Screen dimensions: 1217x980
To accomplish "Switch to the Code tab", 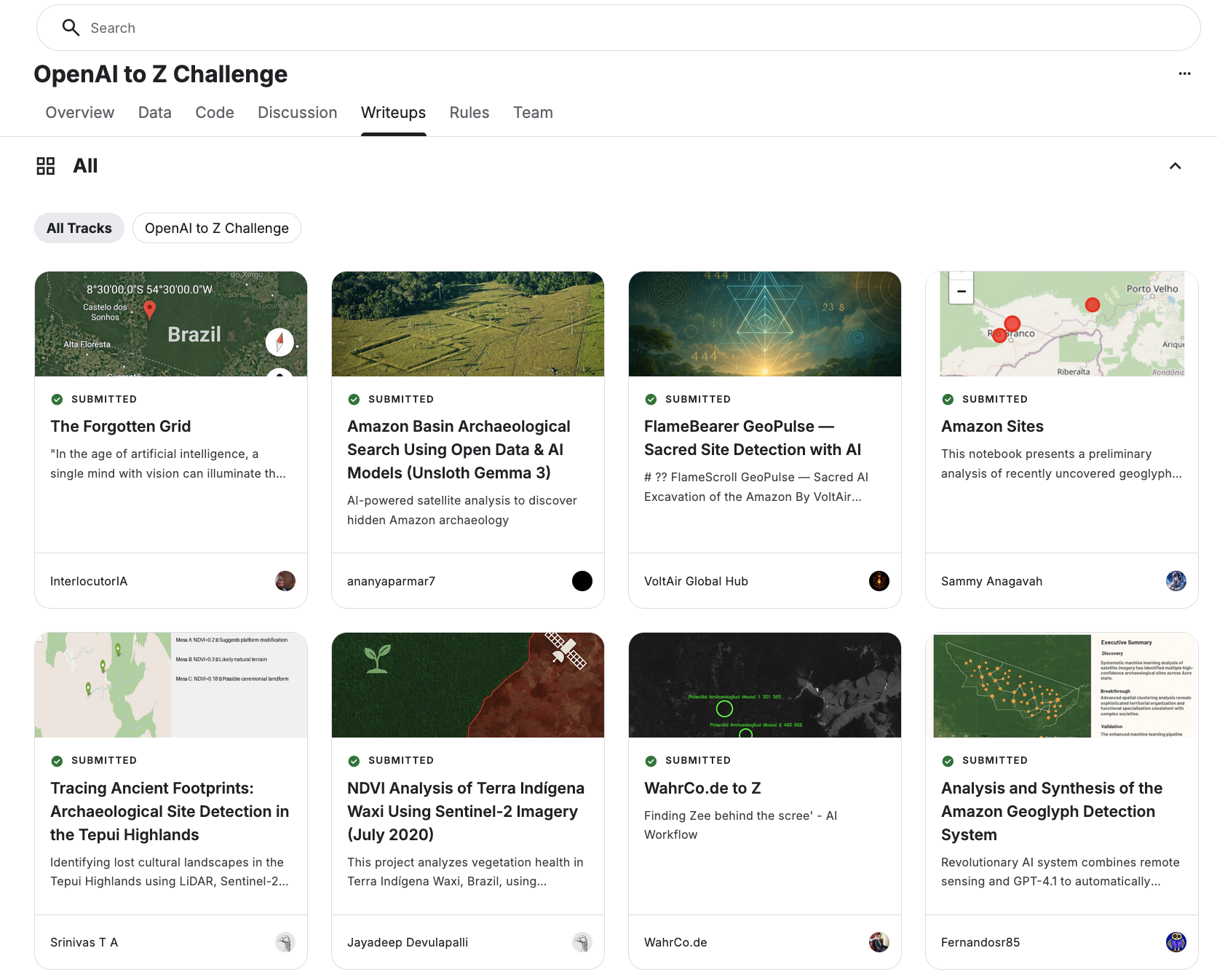I will 215,113.
